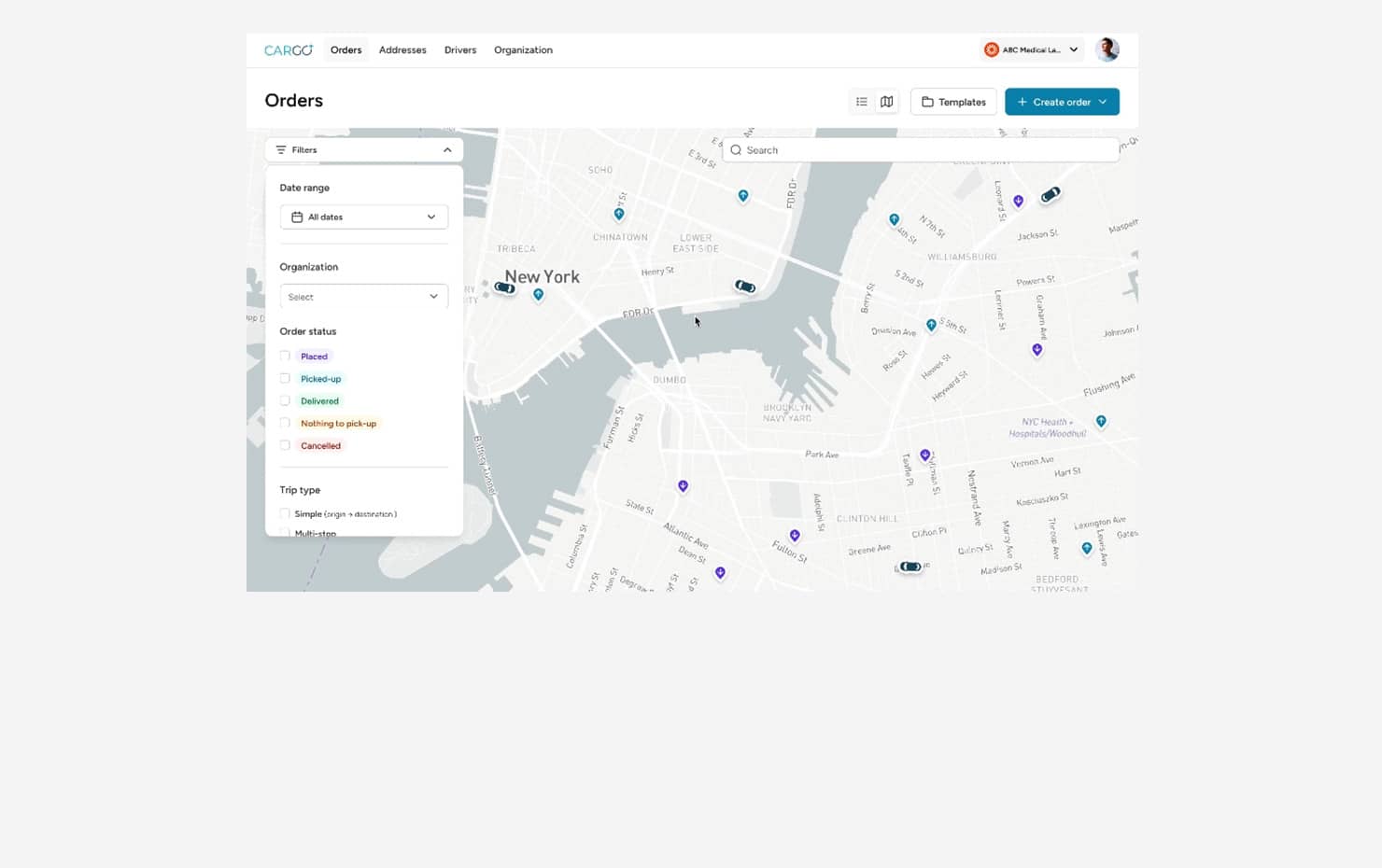The image size is (1382, 868).
Task: Click the CARGO logo
Action: tap(288, 50)
